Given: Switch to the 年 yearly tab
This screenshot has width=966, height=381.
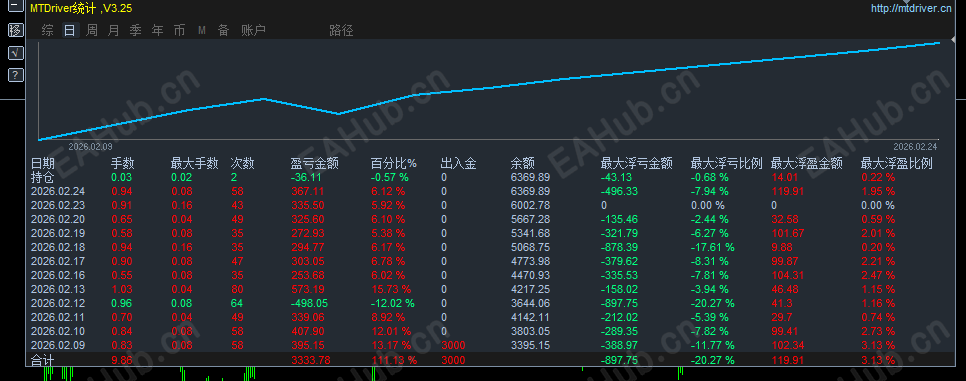Looking at the screenshot, I should (158, 30).
